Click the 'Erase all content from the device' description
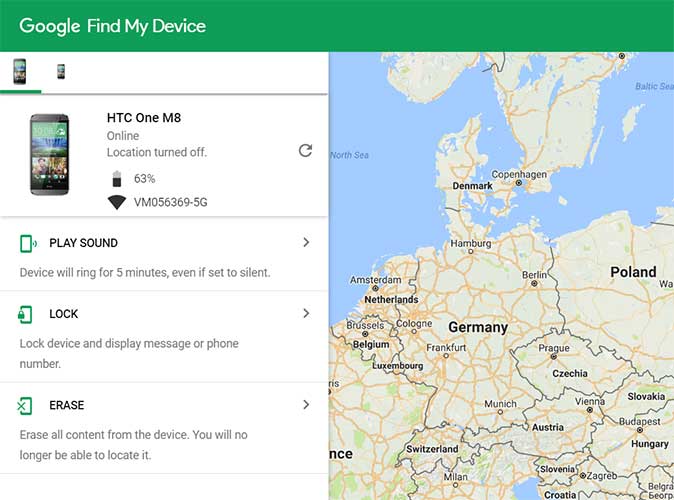 tap(133, 445)
